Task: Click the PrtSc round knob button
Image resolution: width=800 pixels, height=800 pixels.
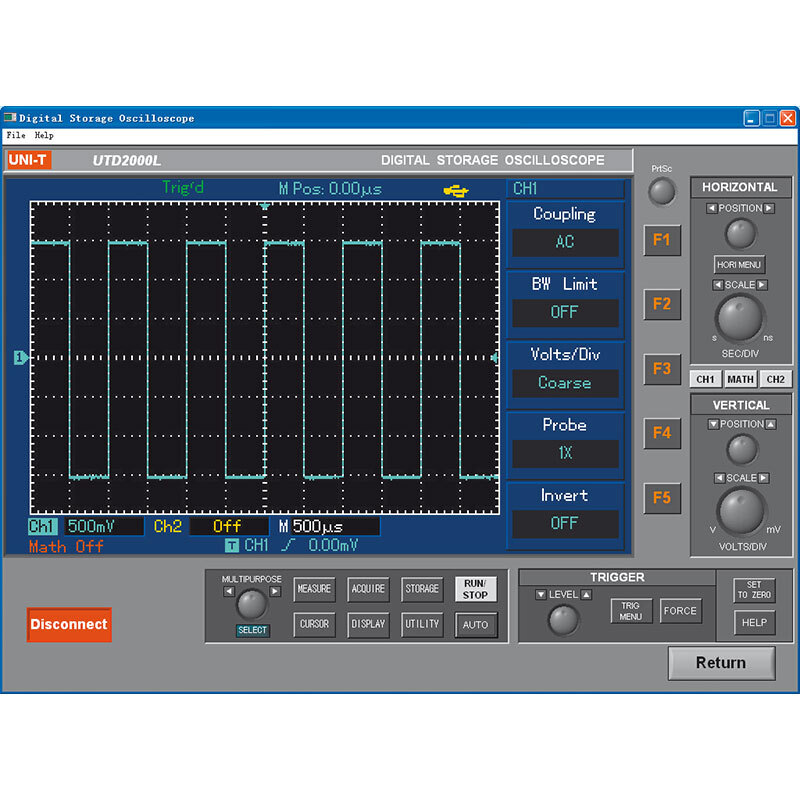Action: coord(661,192)
